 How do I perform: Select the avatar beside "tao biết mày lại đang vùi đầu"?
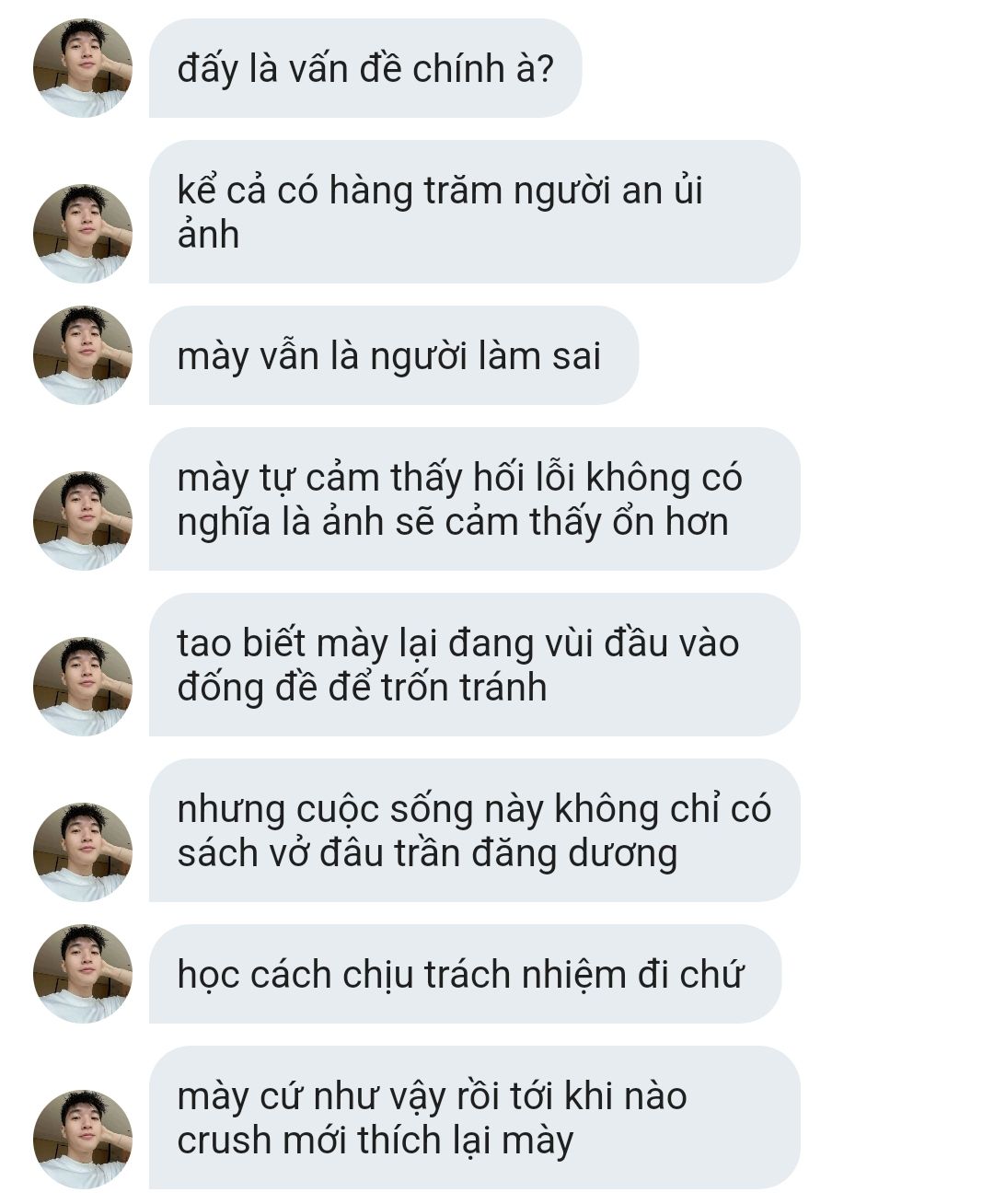(83, 687)
